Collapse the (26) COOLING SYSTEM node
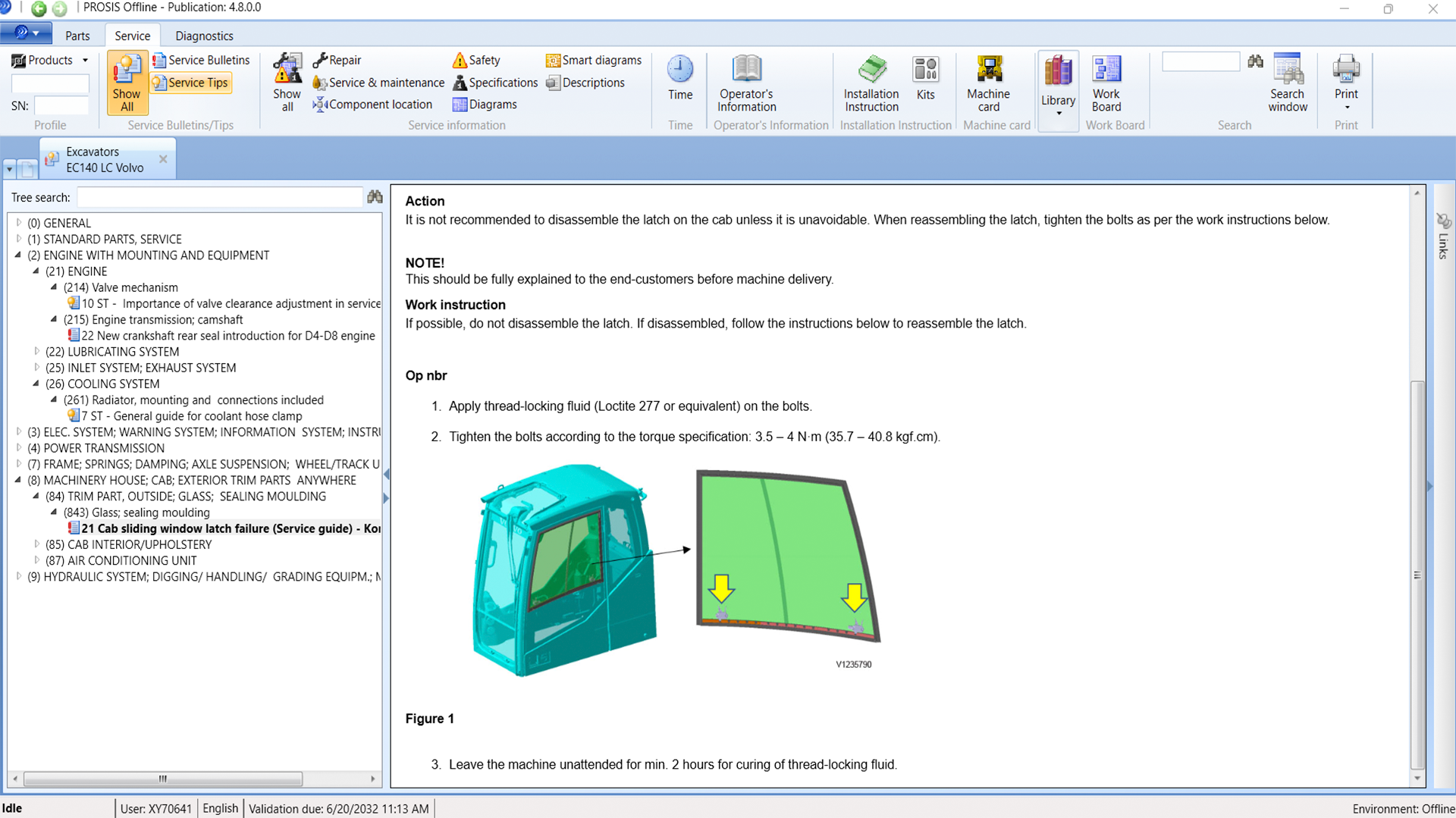The height and width of the screenshot is (818, 1456). tap(36, 384)
